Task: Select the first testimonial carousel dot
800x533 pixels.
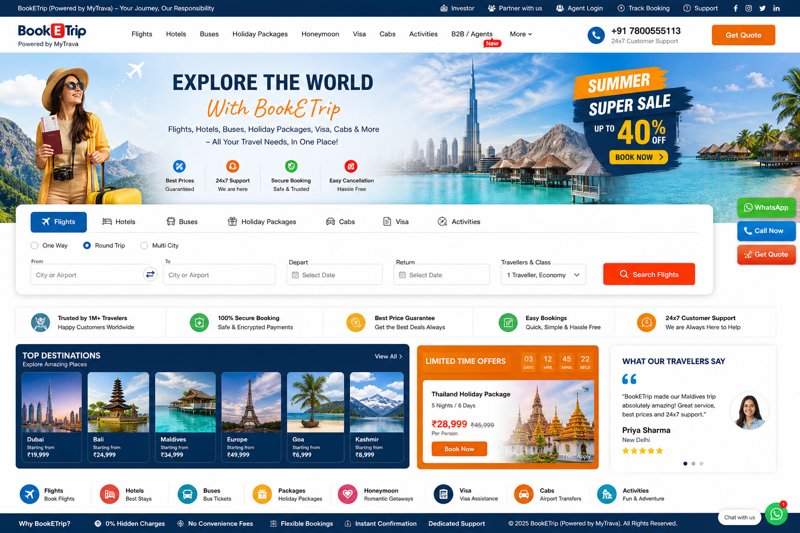Action: 685,464
